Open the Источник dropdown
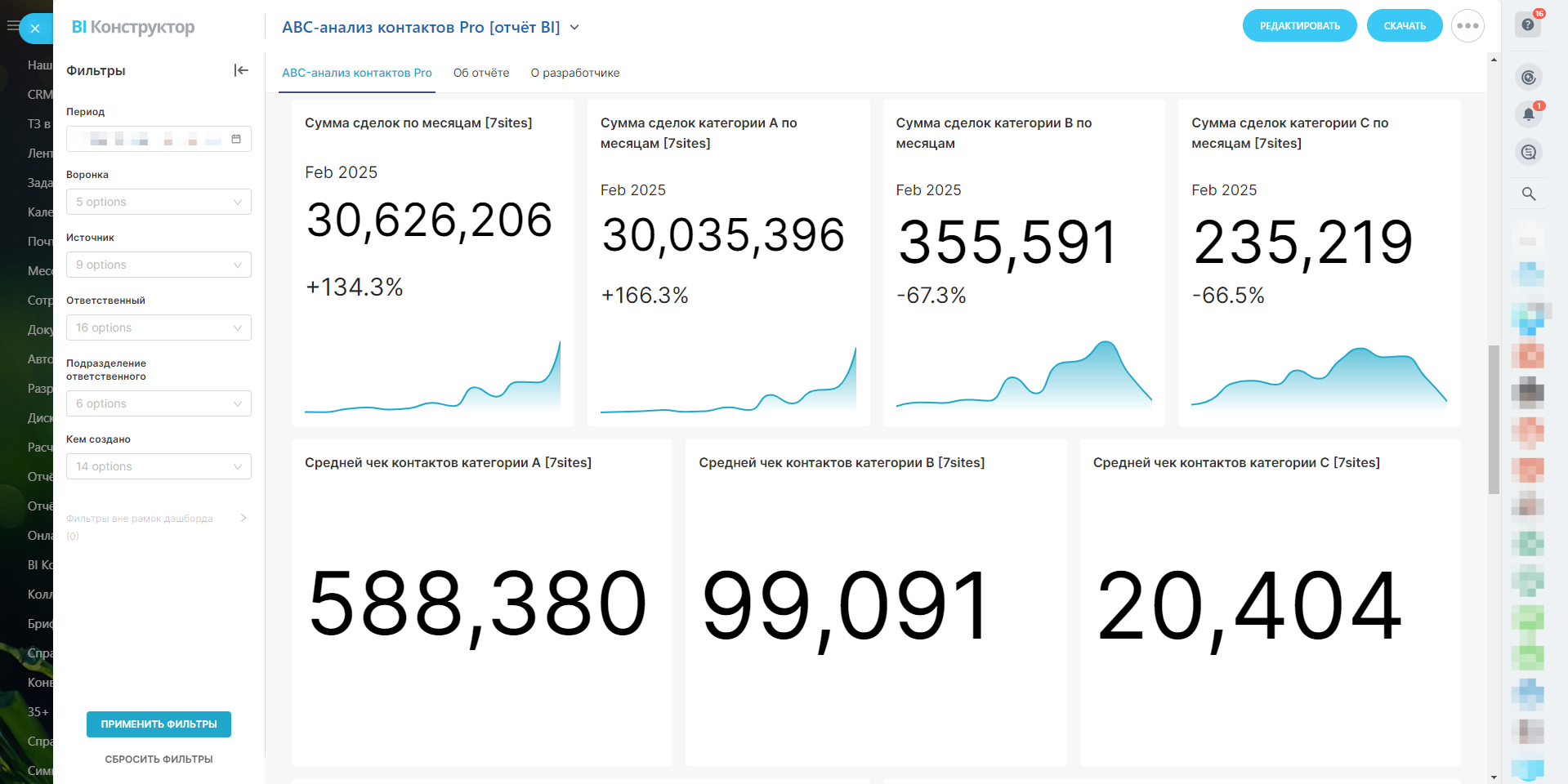This screenshot has height=784, width=1568. pos(159,265)
